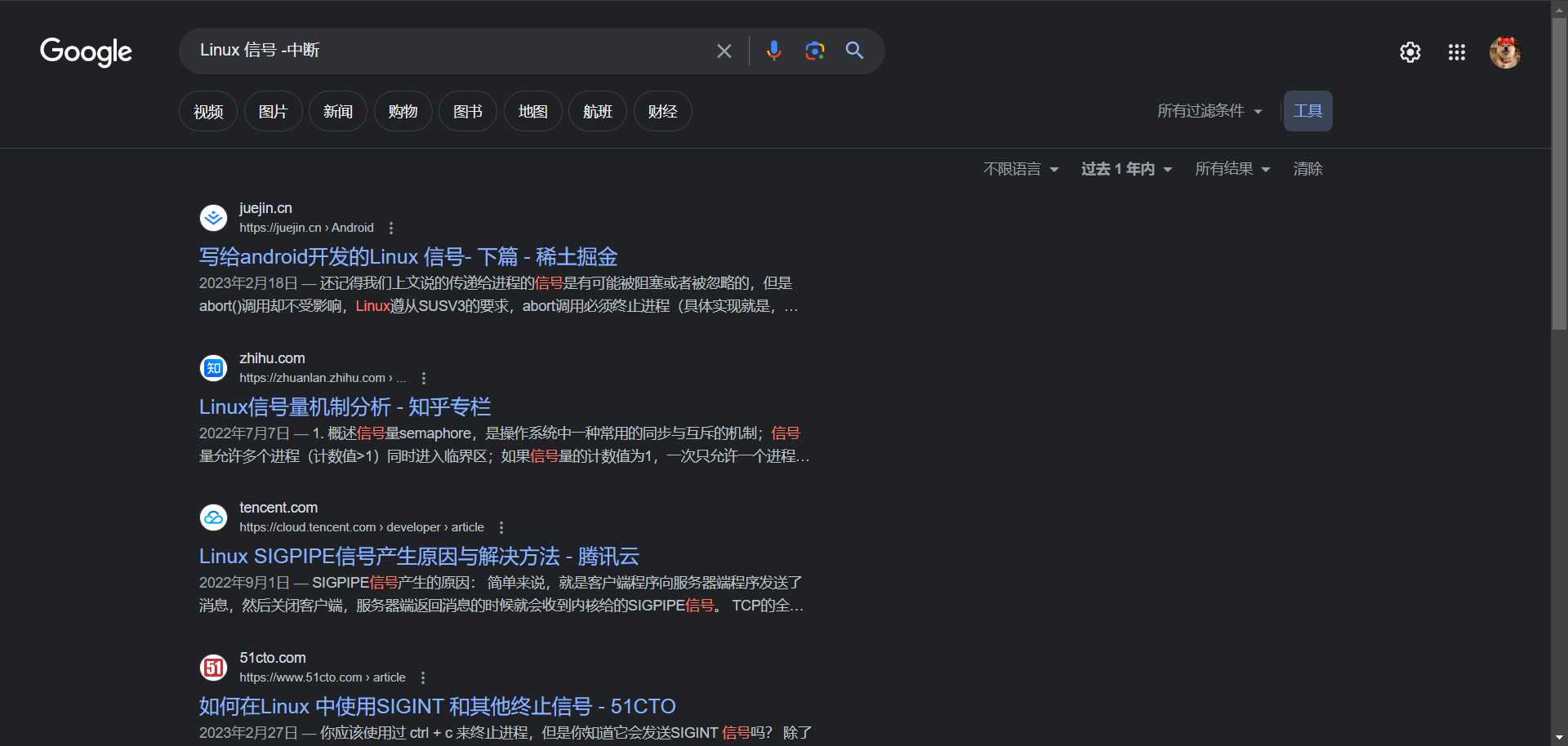Screen dimensions: 1568x746
Task: Open the Google account avatar
Action: 1505,52
